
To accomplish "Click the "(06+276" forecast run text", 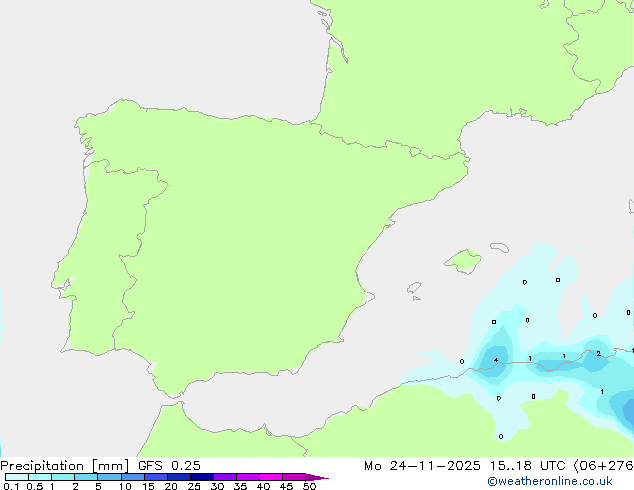I will coord(603,466).
